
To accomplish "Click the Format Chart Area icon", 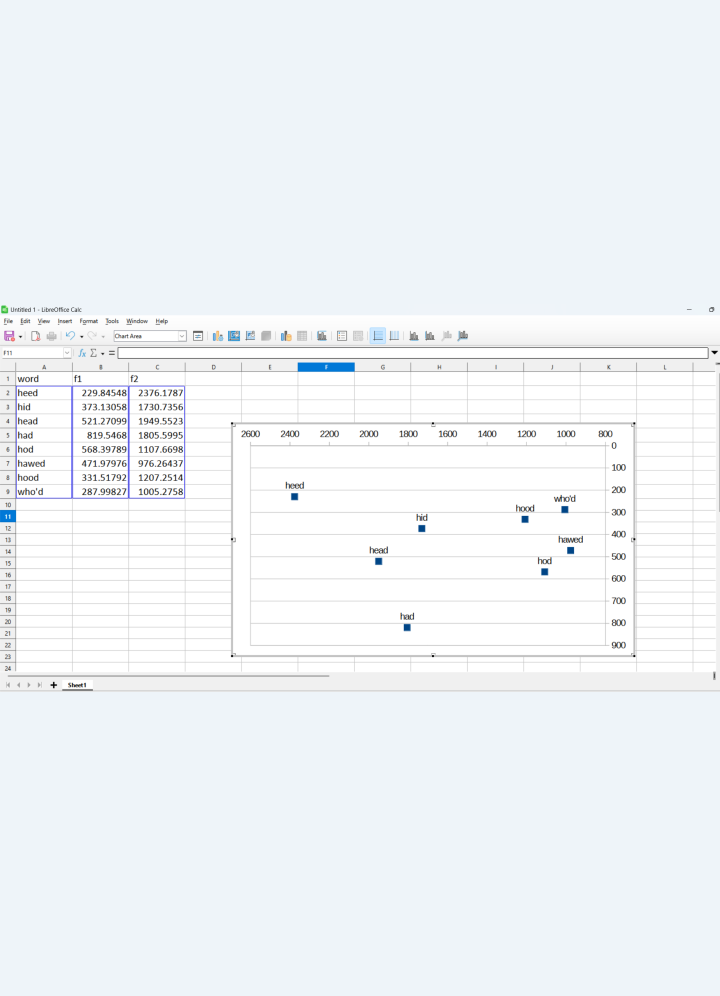I will pos(234,336).
